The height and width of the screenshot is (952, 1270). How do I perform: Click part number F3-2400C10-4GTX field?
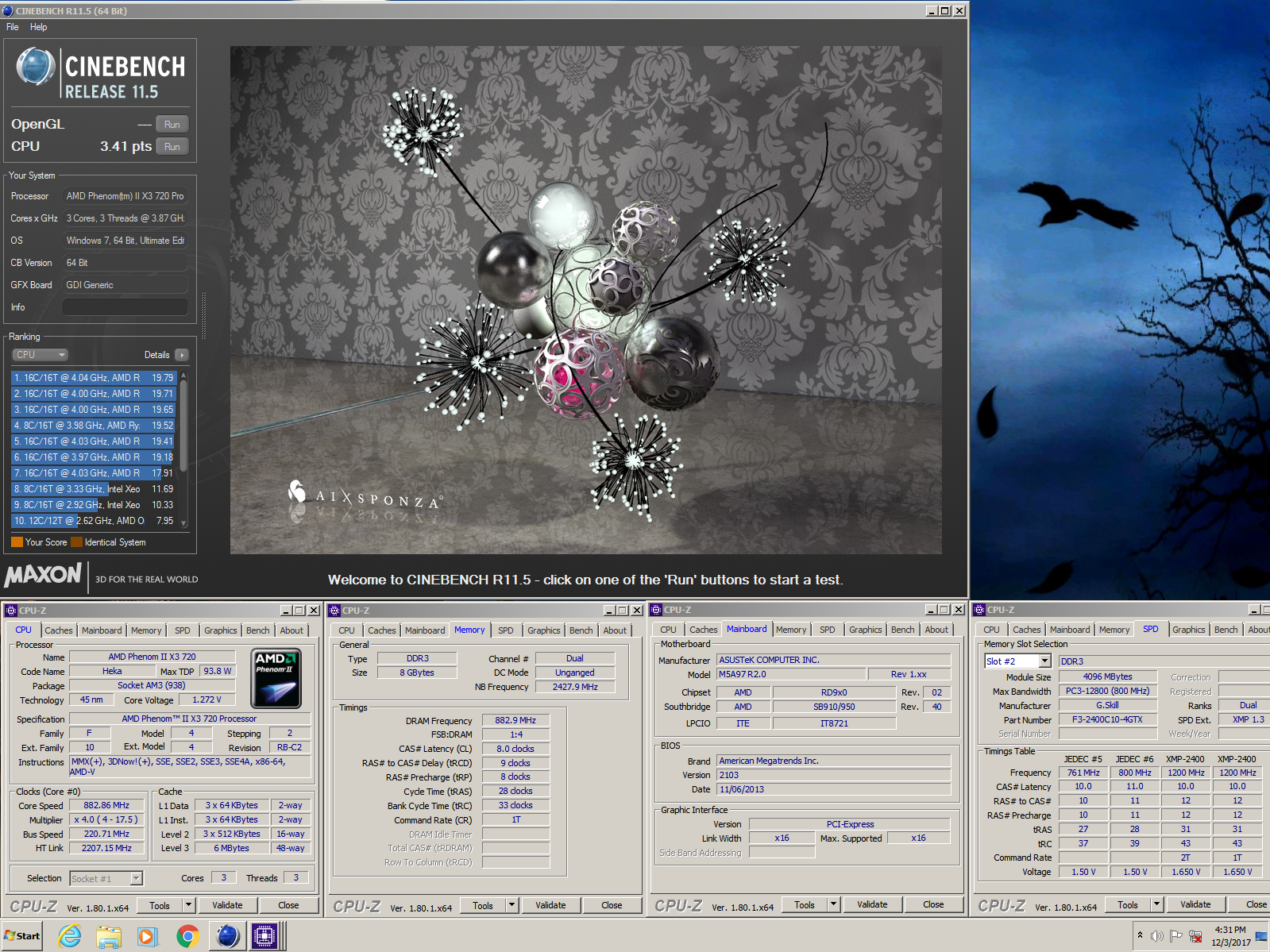point(1107,719)
